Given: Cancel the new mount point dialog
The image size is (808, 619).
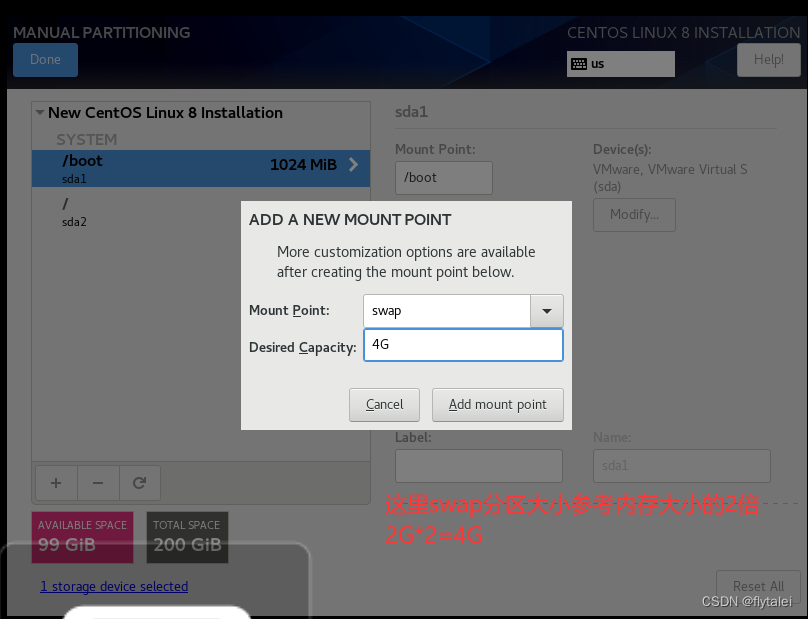Looking at the screenshot, I should click(384, 405).
